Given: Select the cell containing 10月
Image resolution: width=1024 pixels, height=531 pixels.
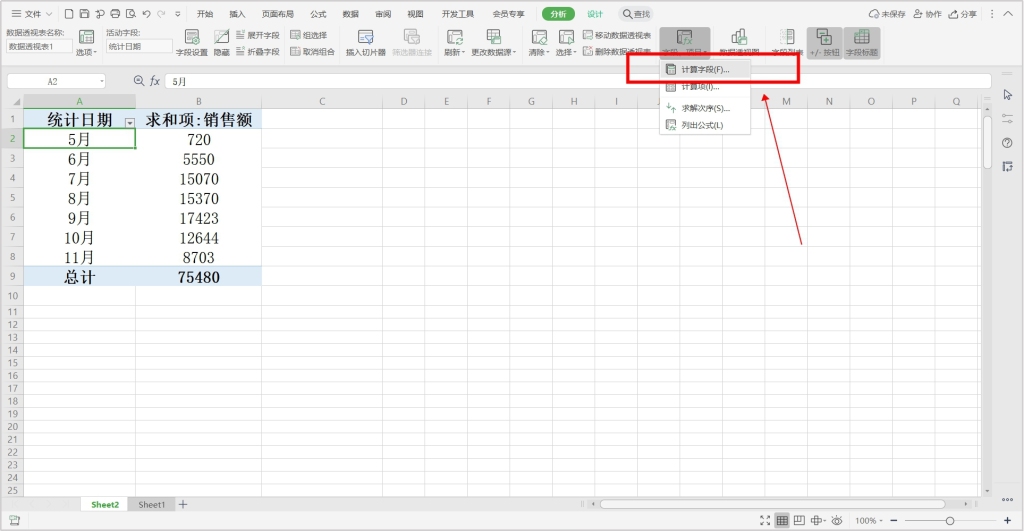Looking at the screenshot, I should tap(79, 238).
